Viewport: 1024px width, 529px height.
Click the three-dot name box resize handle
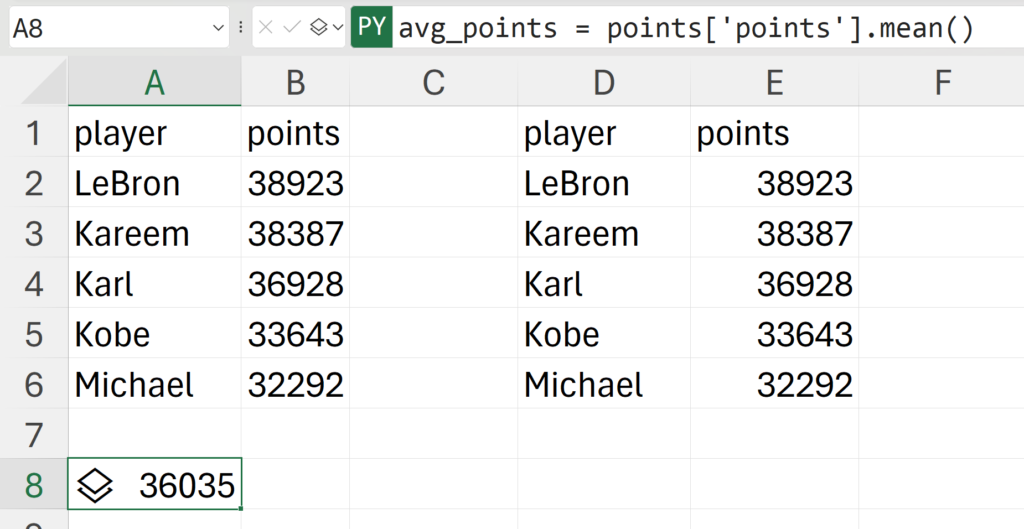pyautogui.click(x=241, y=28)
